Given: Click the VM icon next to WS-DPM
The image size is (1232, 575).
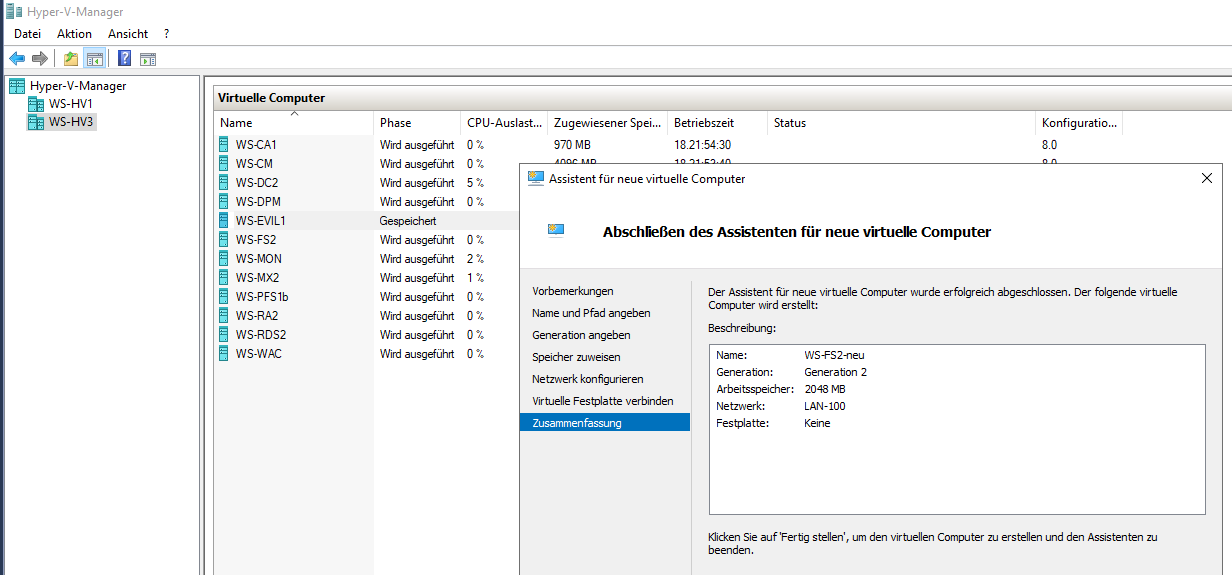Looking at the screenshot, I should 224,201.
